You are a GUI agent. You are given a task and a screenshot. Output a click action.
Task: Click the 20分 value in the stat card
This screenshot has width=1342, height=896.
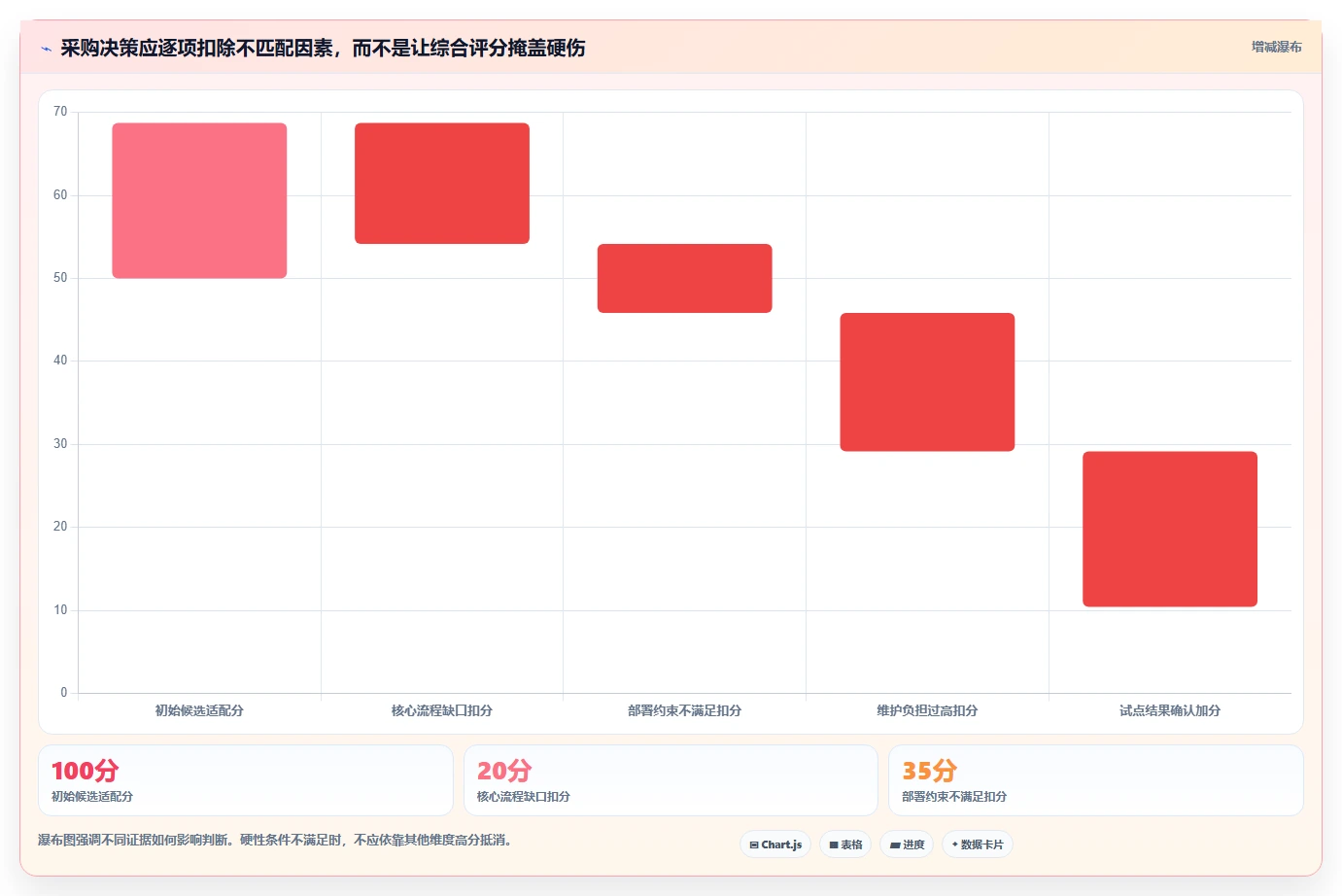[504, 771]
